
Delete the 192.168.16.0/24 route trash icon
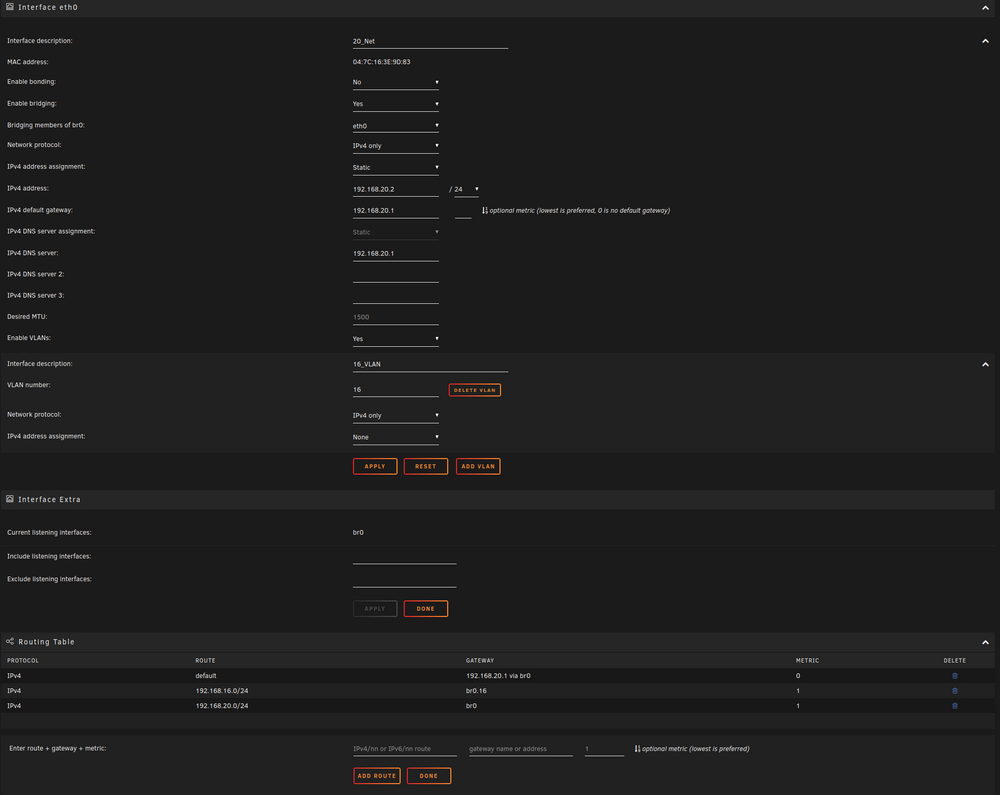(x=955, y=690)
